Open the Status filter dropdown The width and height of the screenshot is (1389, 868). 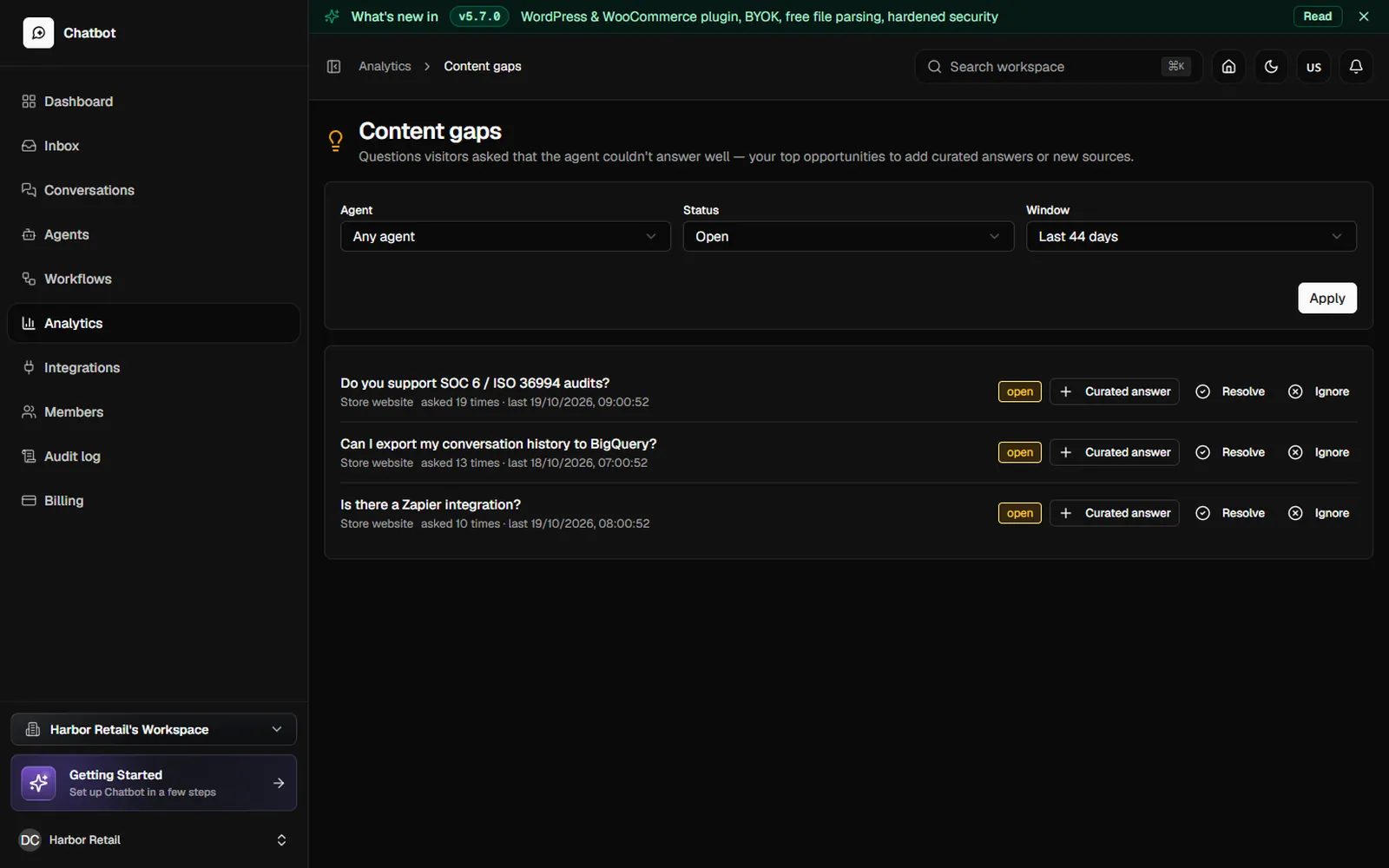(x=848, y=236)
